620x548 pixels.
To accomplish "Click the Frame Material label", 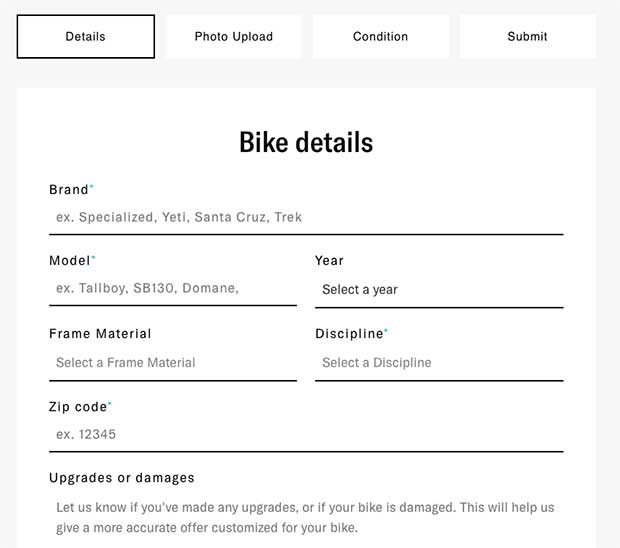I will pyautogui.click(x=100, y=333).
